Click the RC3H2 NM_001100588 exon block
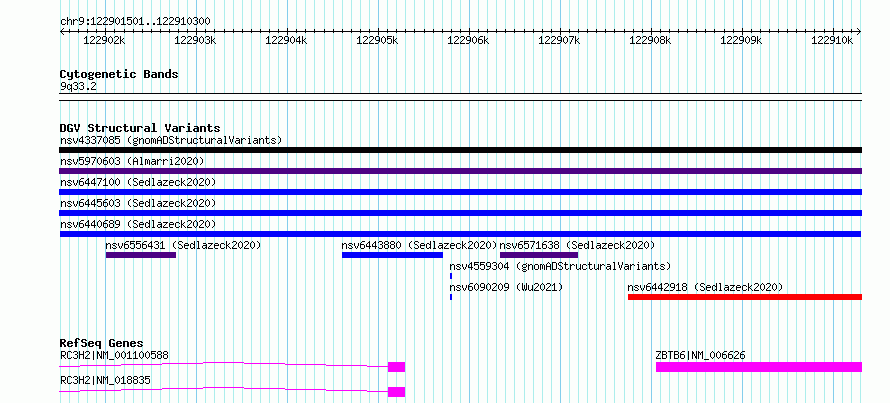This screenshot has width=890, height=403. 397,367
